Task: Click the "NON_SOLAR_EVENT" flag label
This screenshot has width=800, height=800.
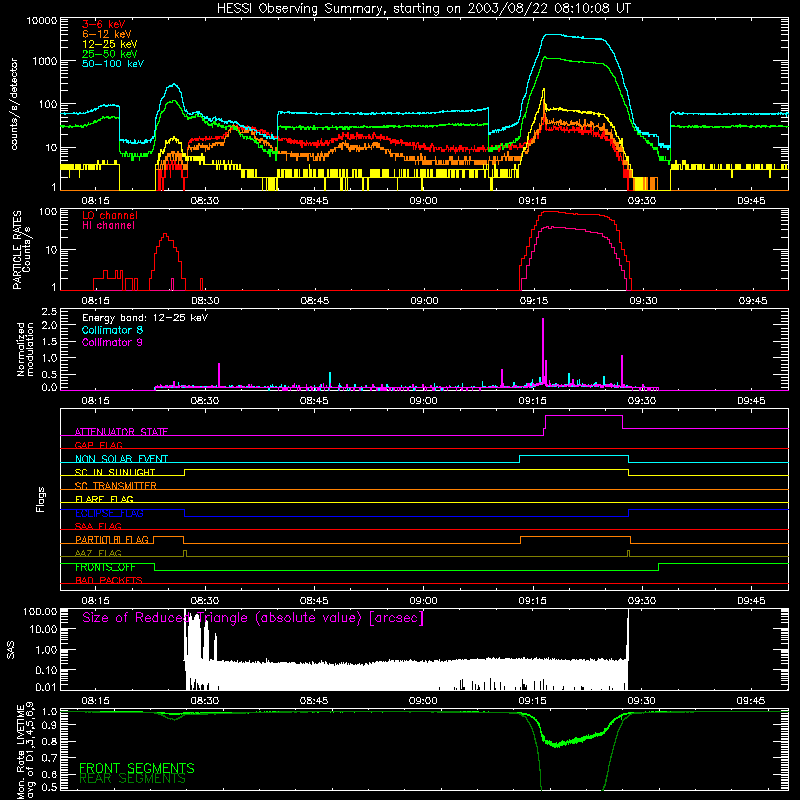Action: pyautogui.click(x=121, y=459)
